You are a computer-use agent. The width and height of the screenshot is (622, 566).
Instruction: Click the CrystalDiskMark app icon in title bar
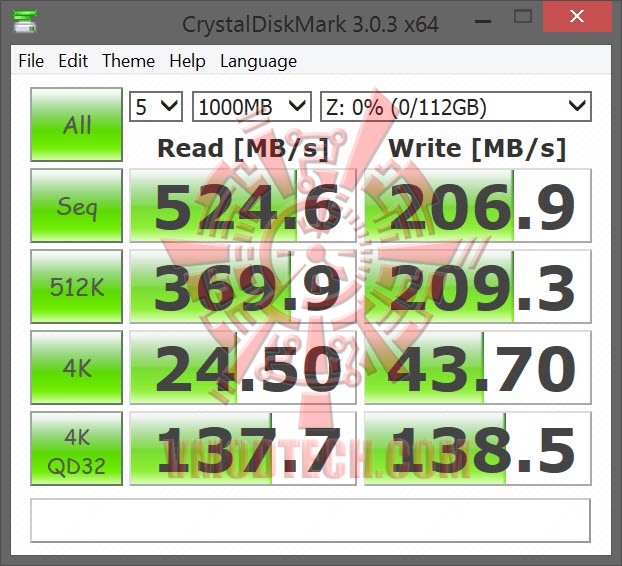25,21
